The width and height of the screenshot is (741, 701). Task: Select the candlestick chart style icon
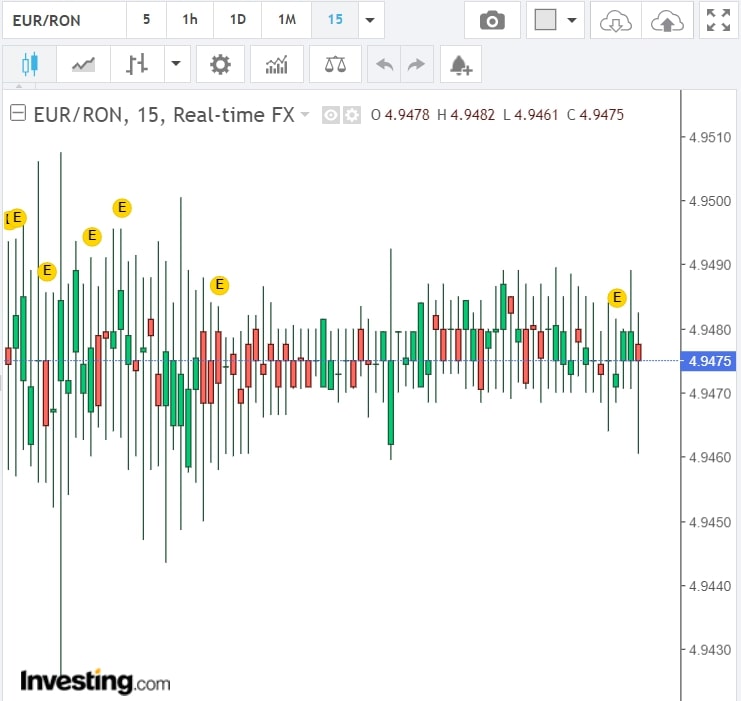[29, 66]
